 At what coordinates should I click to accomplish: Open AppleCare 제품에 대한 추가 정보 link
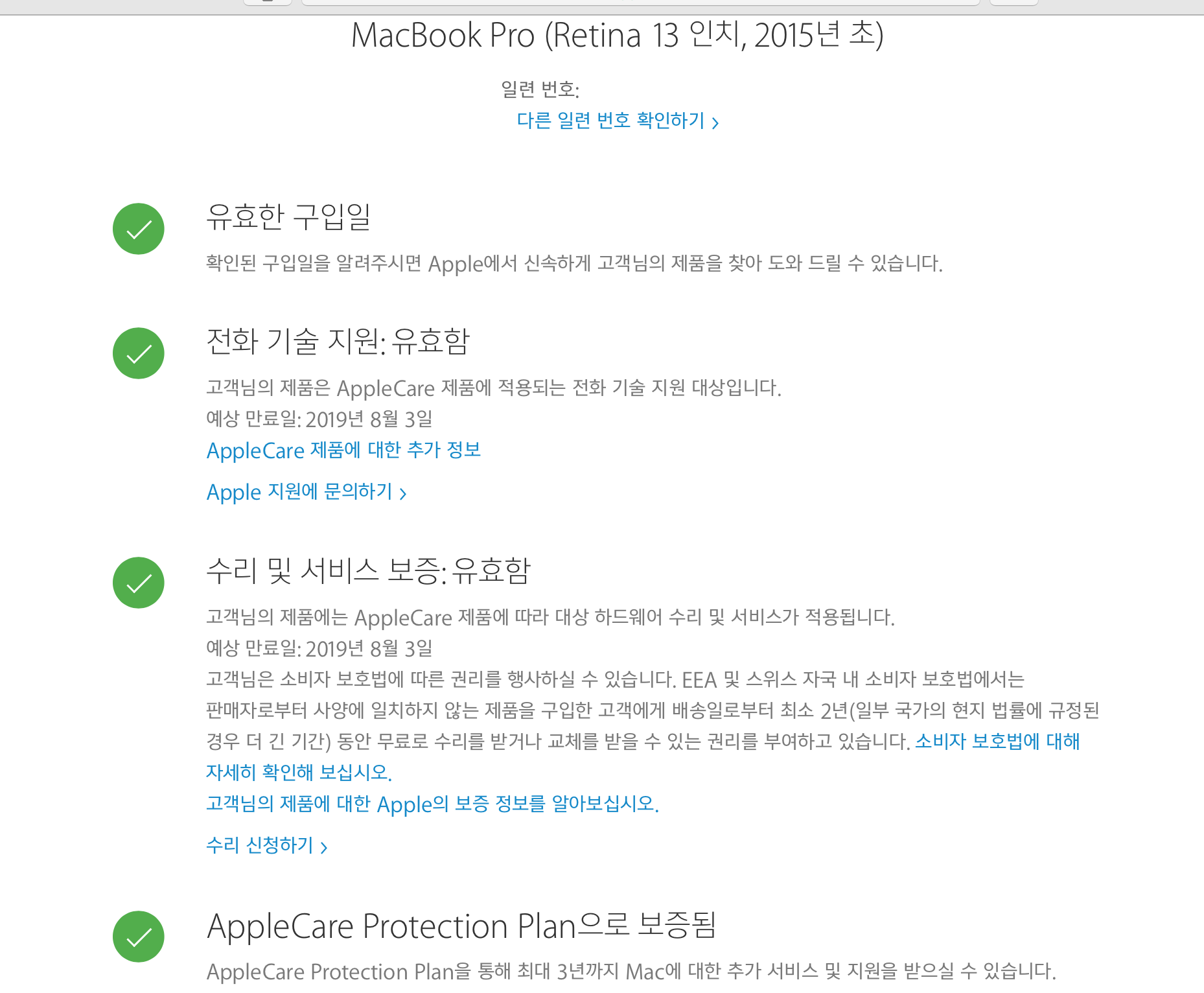point(343,450)
